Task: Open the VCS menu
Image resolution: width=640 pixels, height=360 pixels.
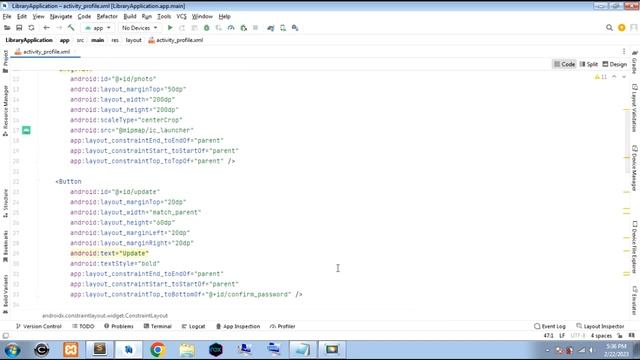Action: [181, 16]
